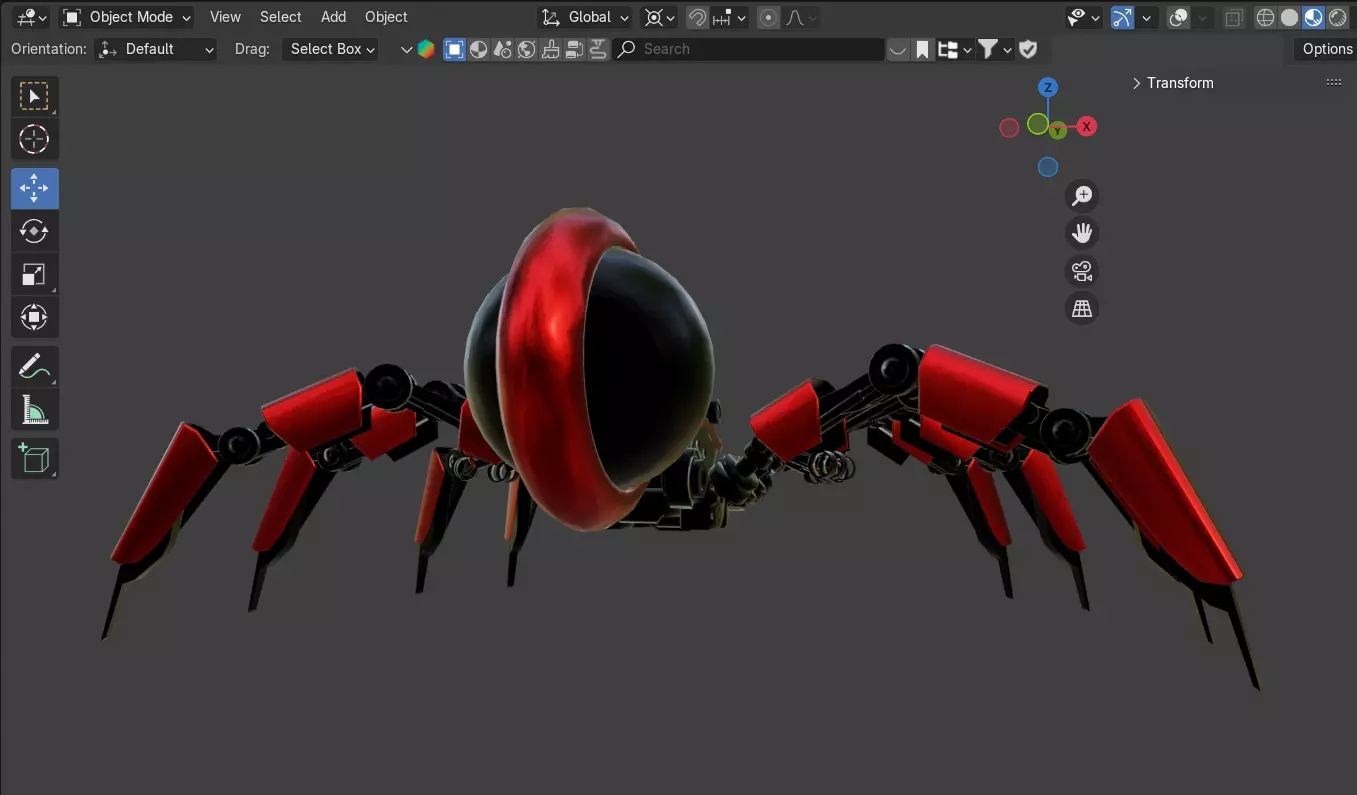Toggle proportional editing button
This screenshot has width=1357, height=795.
click(768, 17)
